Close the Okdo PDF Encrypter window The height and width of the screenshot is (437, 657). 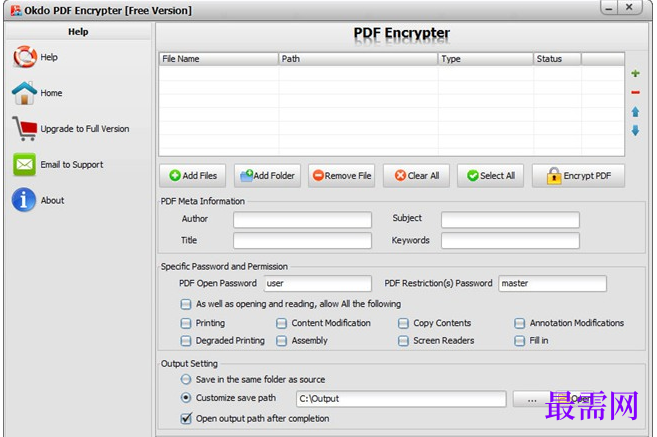[x=629, y=7]
